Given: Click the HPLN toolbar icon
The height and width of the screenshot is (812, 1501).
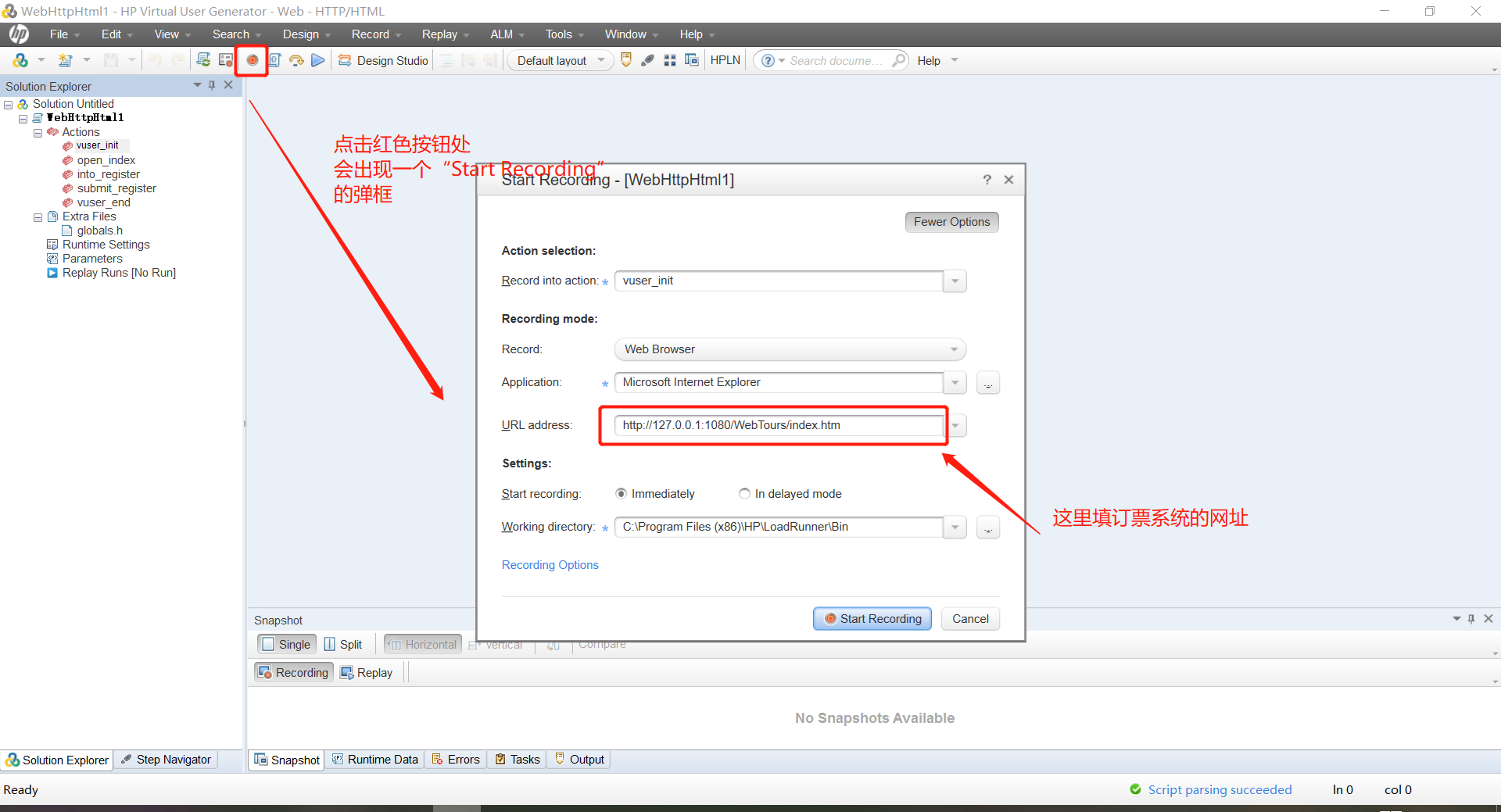Looking at the screenshot, I should [724, 60].
